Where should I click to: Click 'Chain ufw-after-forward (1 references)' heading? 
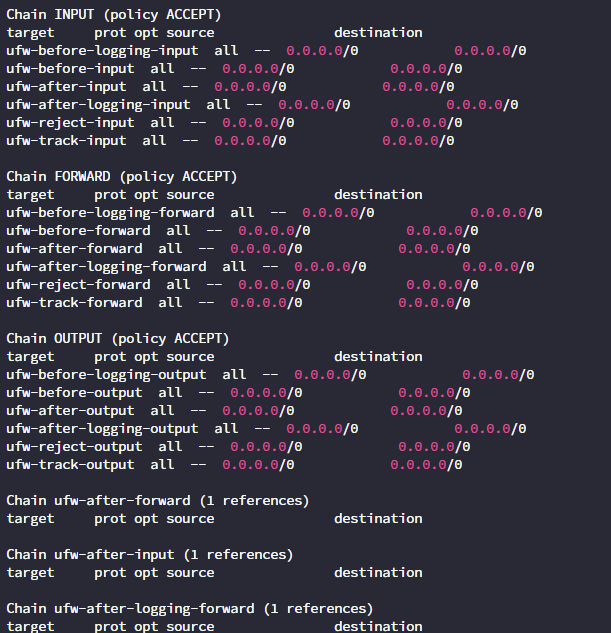pos(158,501)
